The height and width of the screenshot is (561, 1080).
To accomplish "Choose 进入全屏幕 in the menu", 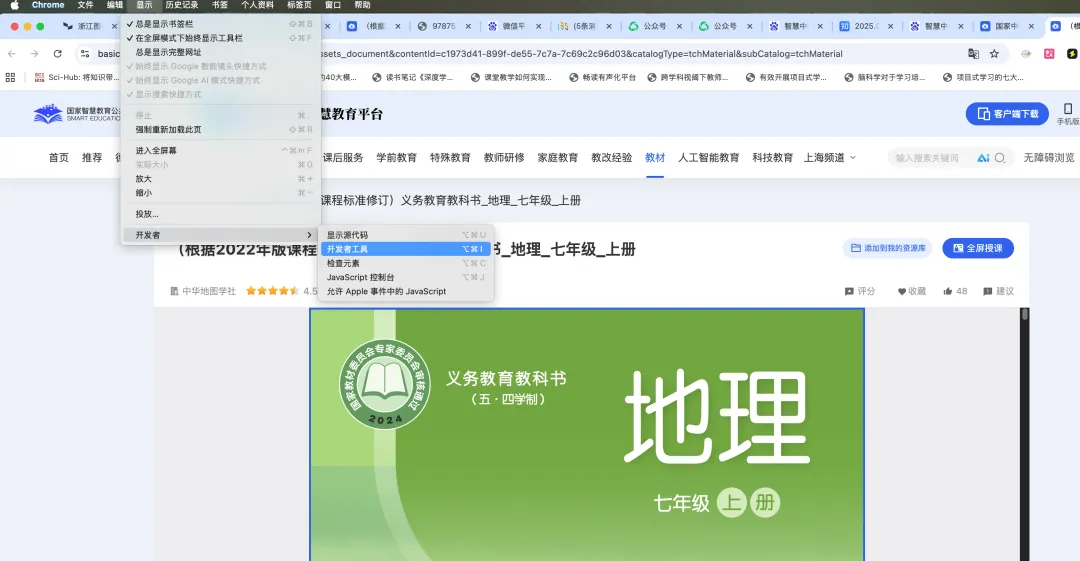I will pos(220,151).
